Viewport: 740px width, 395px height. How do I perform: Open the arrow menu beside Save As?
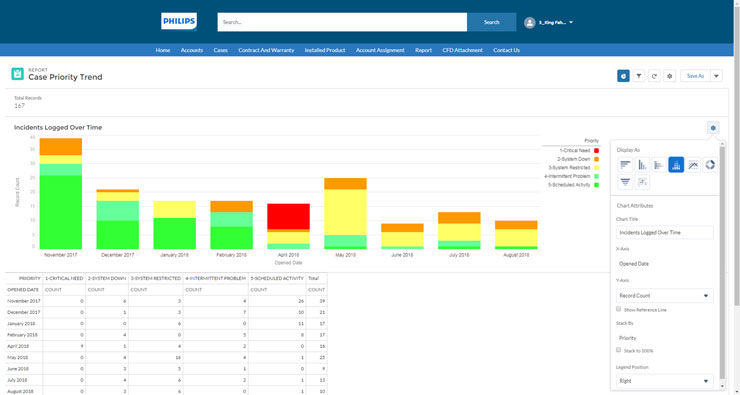716,76
